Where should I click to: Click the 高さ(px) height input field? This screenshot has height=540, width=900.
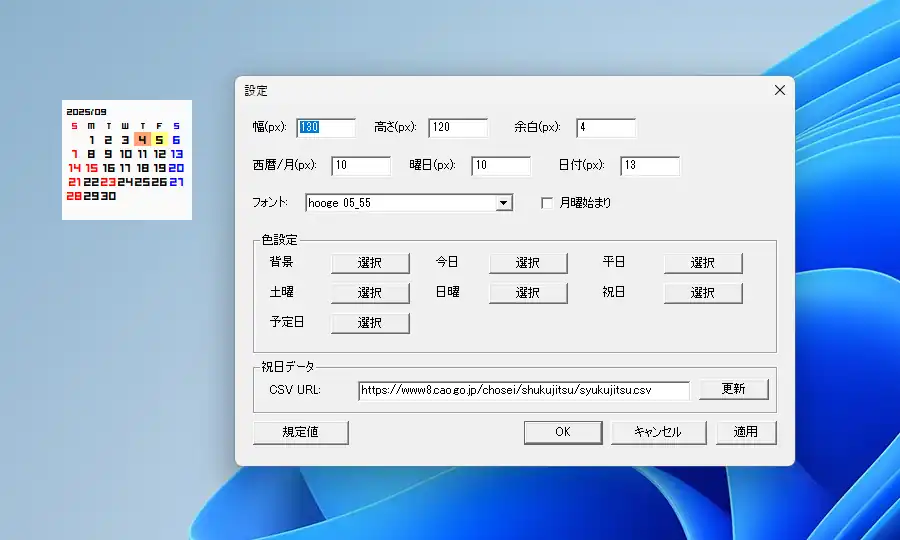point(457,127)
